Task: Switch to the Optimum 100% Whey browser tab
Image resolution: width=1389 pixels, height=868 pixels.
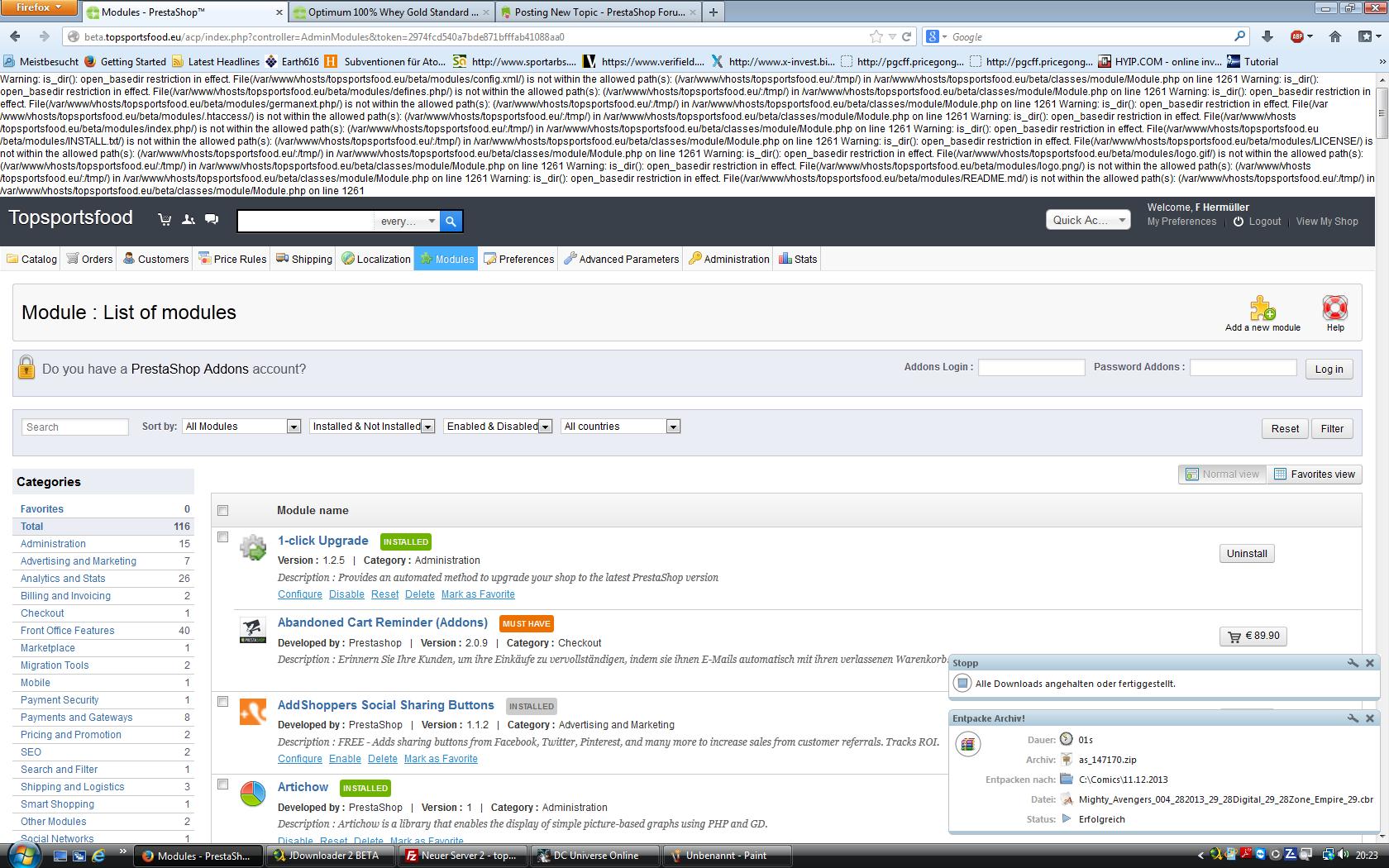Action: [x=391, y=12]
